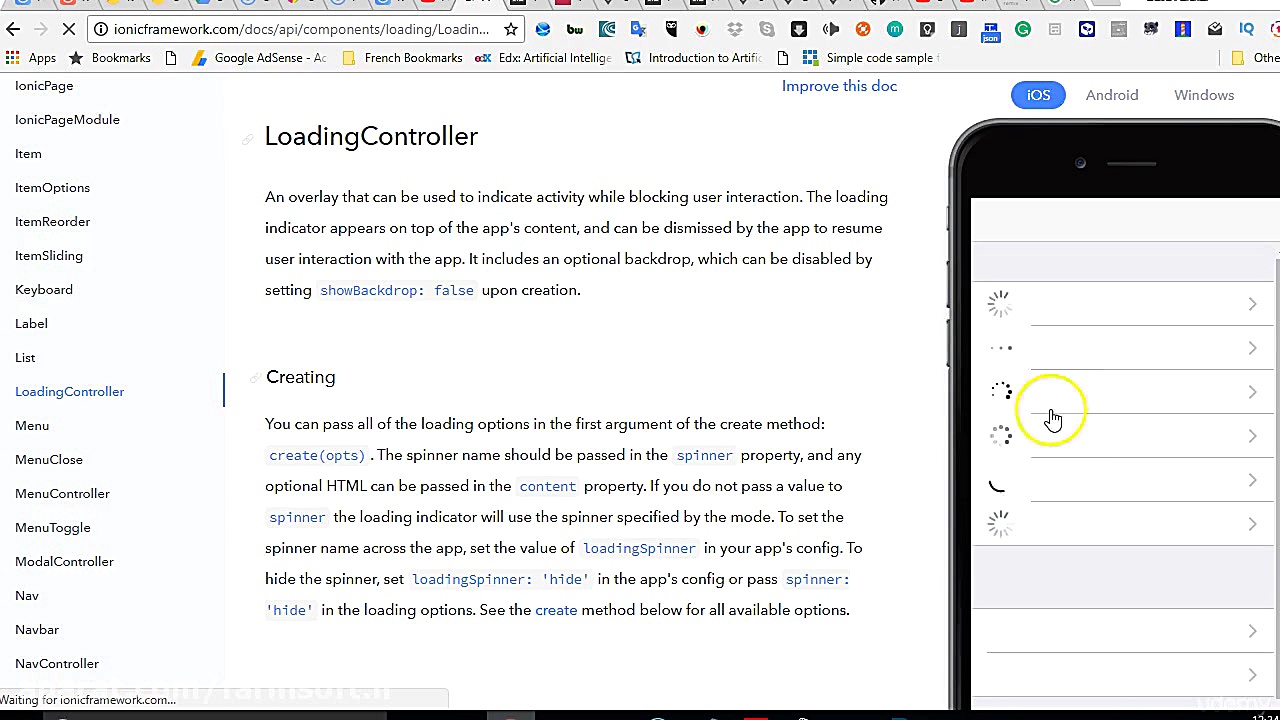
Task: Open the Navbar sidebar entry
Action: 37,630
